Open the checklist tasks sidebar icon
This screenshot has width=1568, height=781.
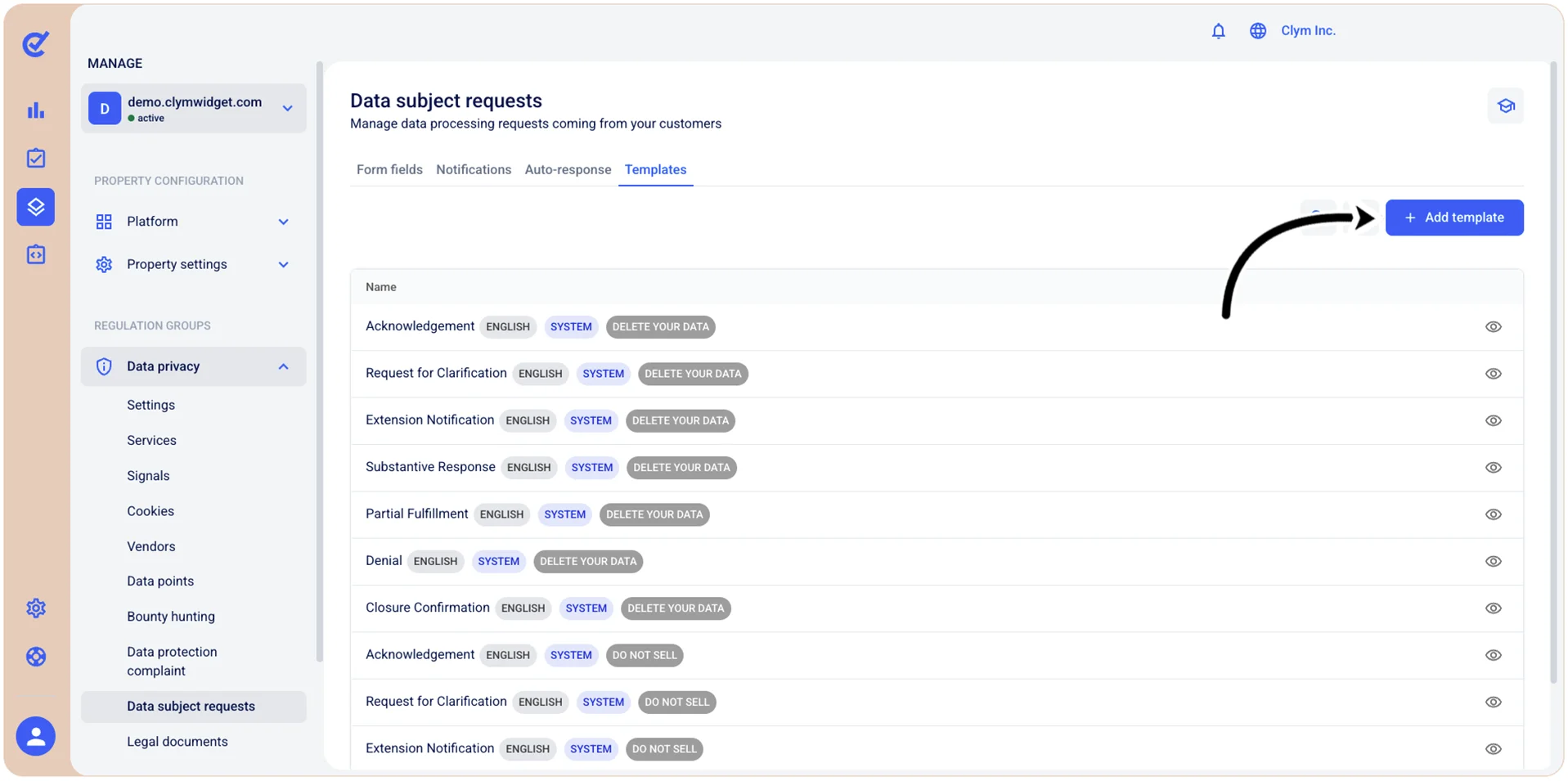(x=36, y=158)
